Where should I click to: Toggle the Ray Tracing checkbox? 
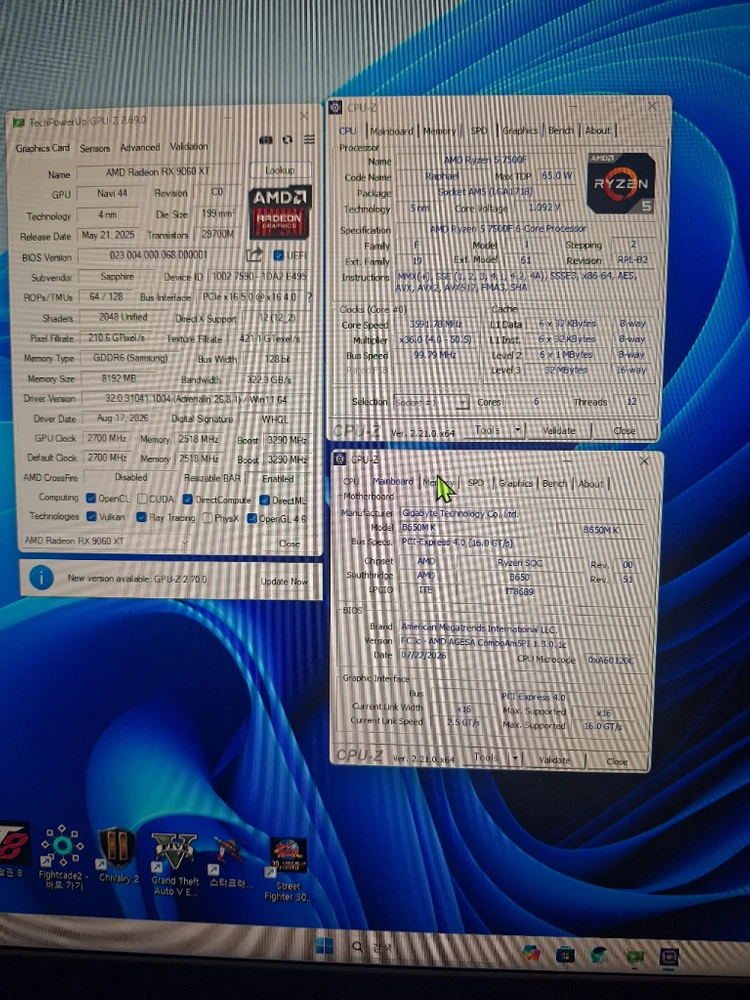(142, 517)
